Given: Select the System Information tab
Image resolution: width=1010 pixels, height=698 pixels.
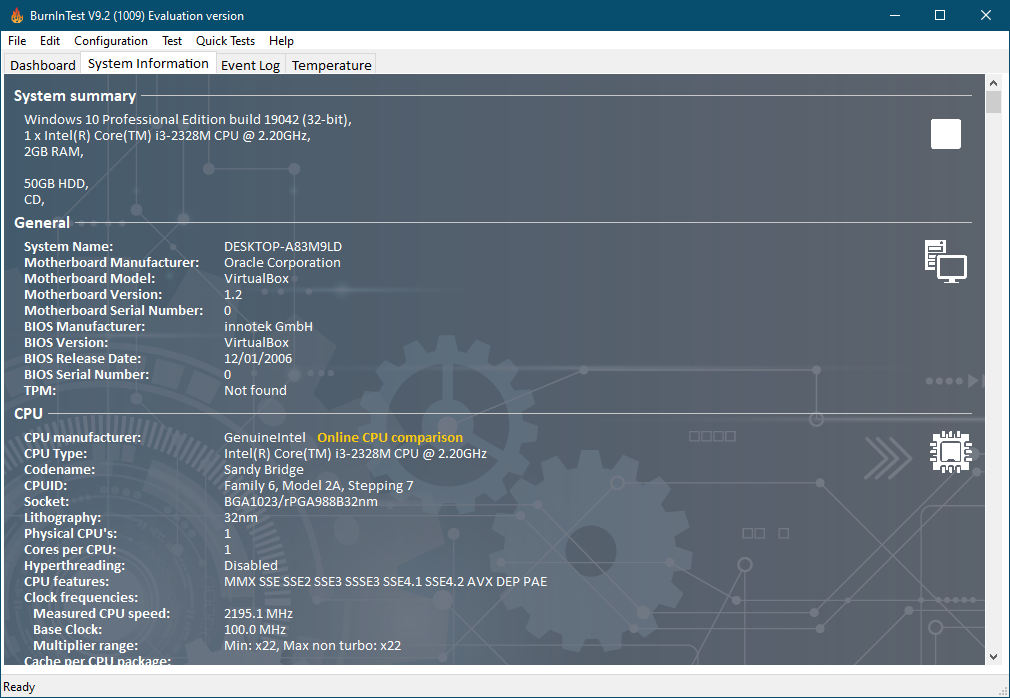Looking at the screenshot, I should [148, 64].
